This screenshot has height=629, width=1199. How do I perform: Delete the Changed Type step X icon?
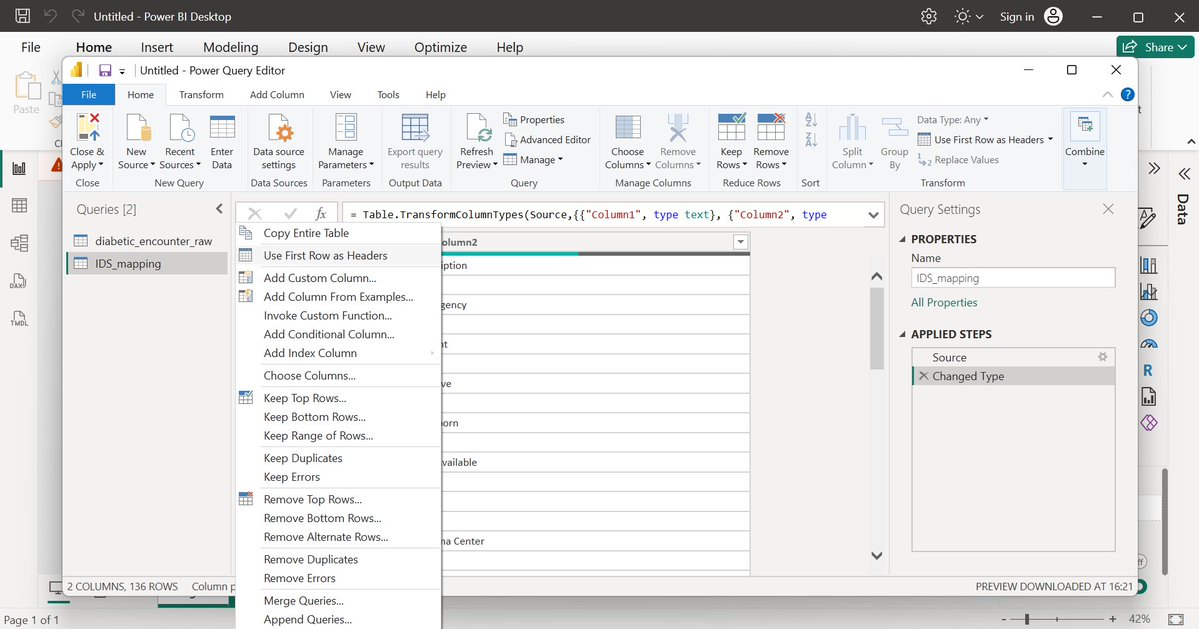[923, 376]
